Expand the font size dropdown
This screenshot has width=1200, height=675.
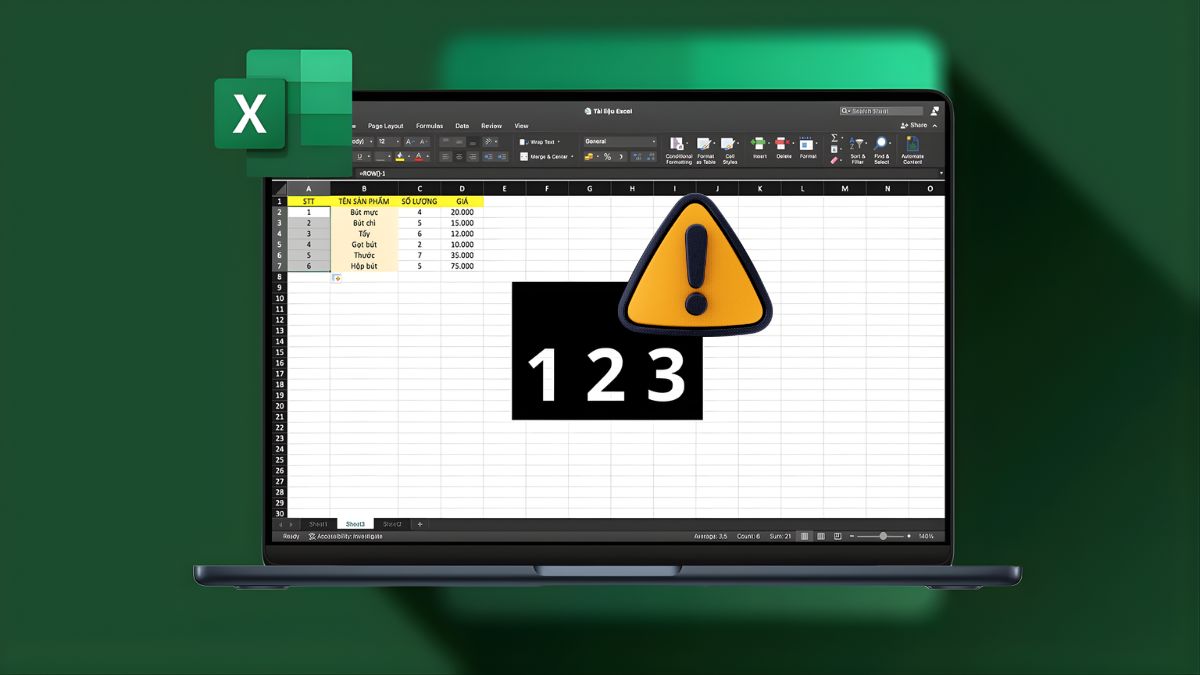click(397, 142)
